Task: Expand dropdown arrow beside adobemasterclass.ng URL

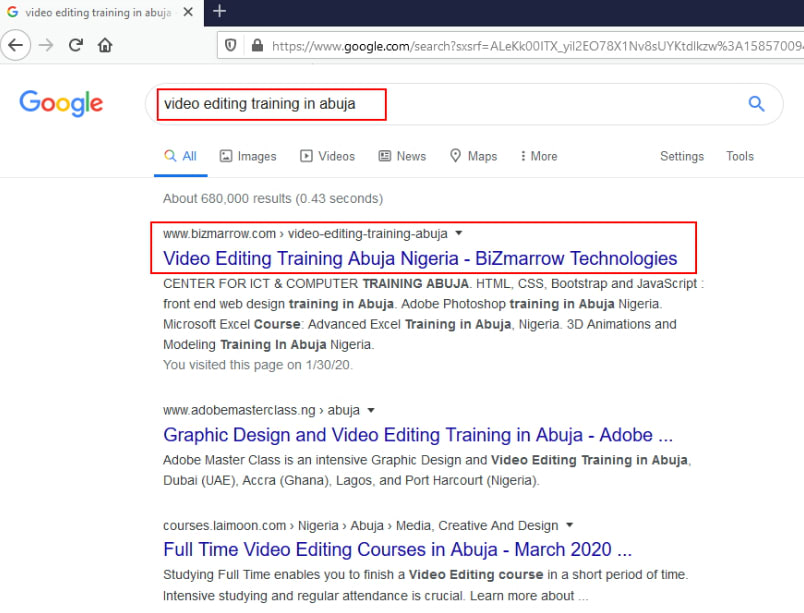Action: [x=371, y=411]
